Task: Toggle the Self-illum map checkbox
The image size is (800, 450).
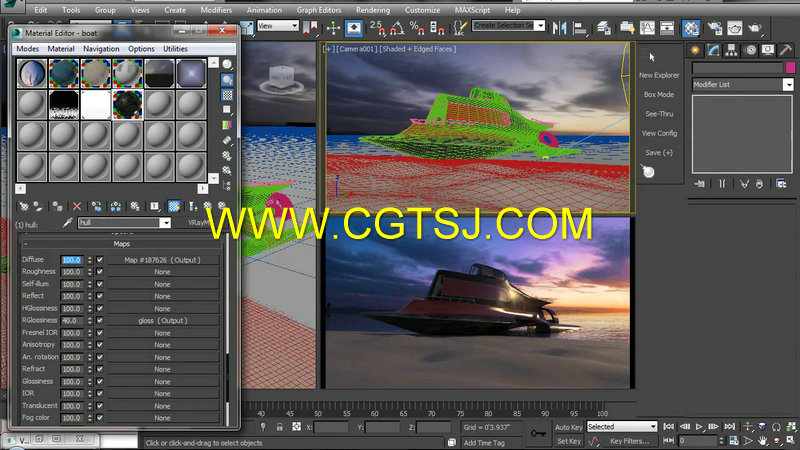Action: [100, 284]
